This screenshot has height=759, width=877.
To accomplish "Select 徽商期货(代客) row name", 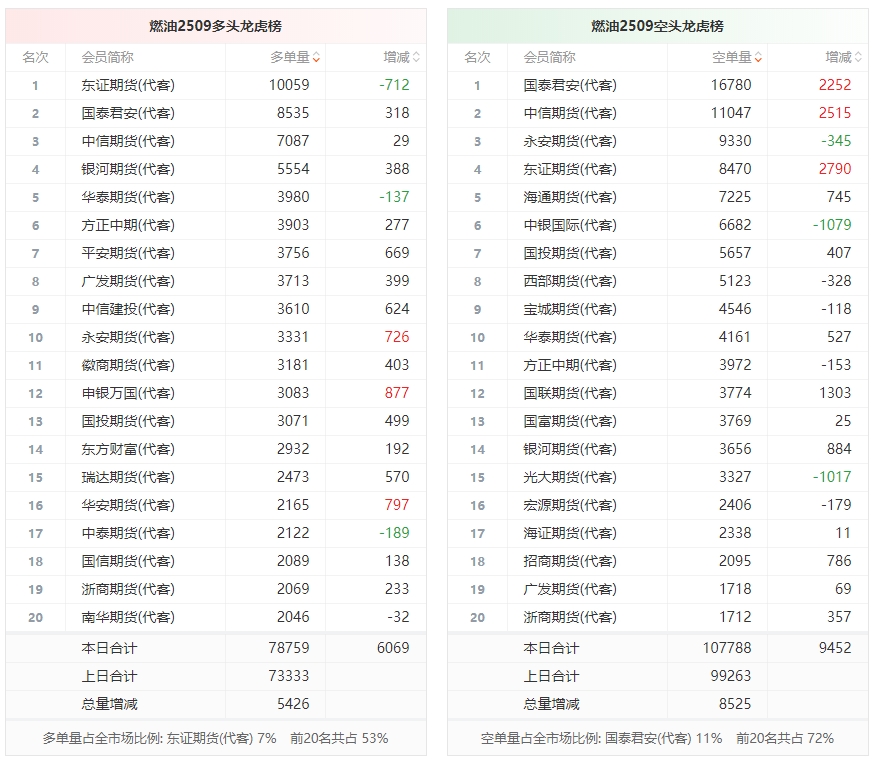I will tap(128, 365).
